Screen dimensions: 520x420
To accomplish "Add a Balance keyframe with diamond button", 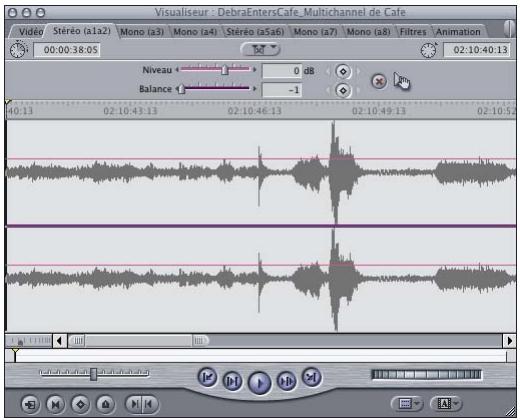I will point(343,91).
